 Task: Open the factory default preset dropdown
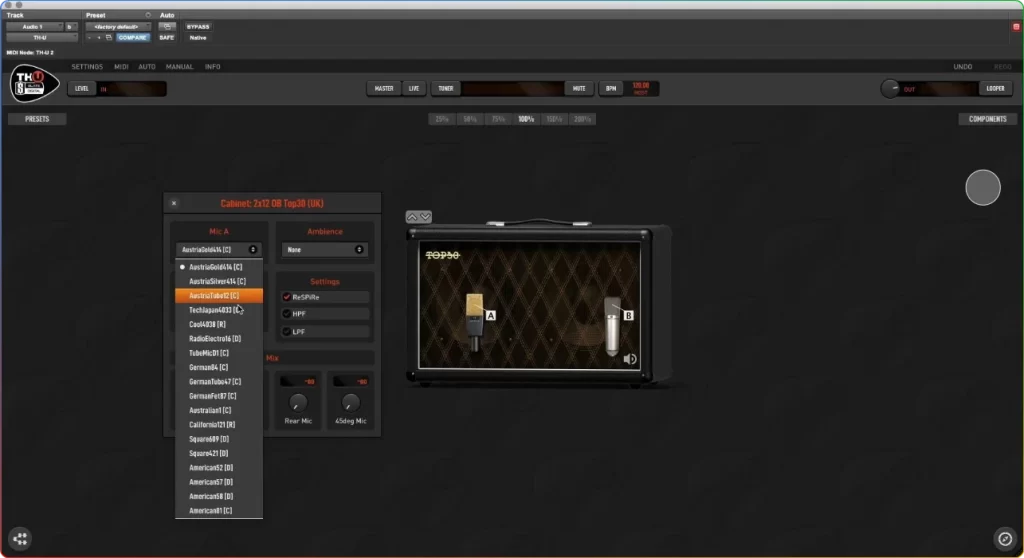[x=118, y=27]
